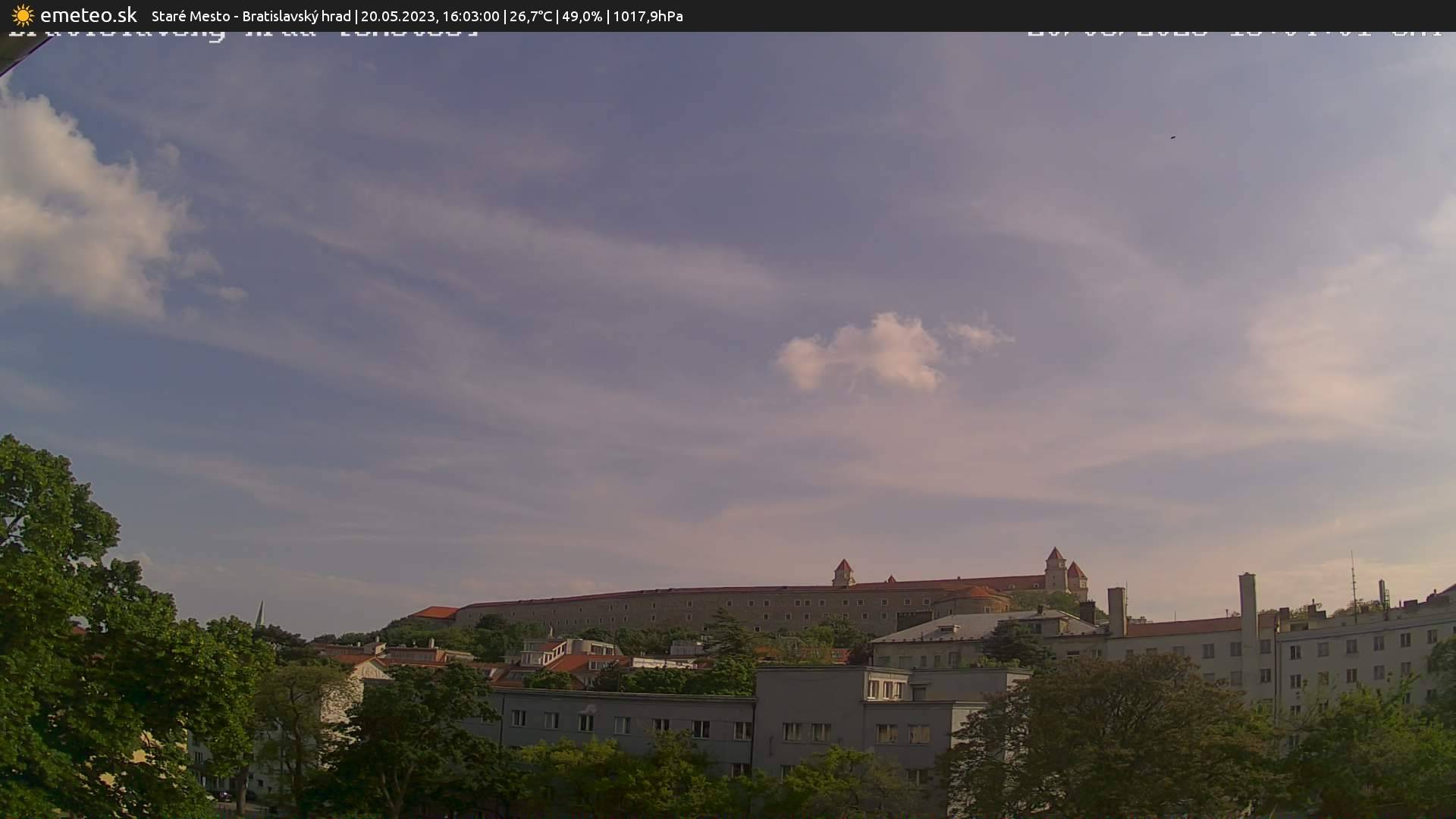1456x819 pixels.
Task: Click the pressure value 1017,9hPa
Action: (x=648, y=16)
